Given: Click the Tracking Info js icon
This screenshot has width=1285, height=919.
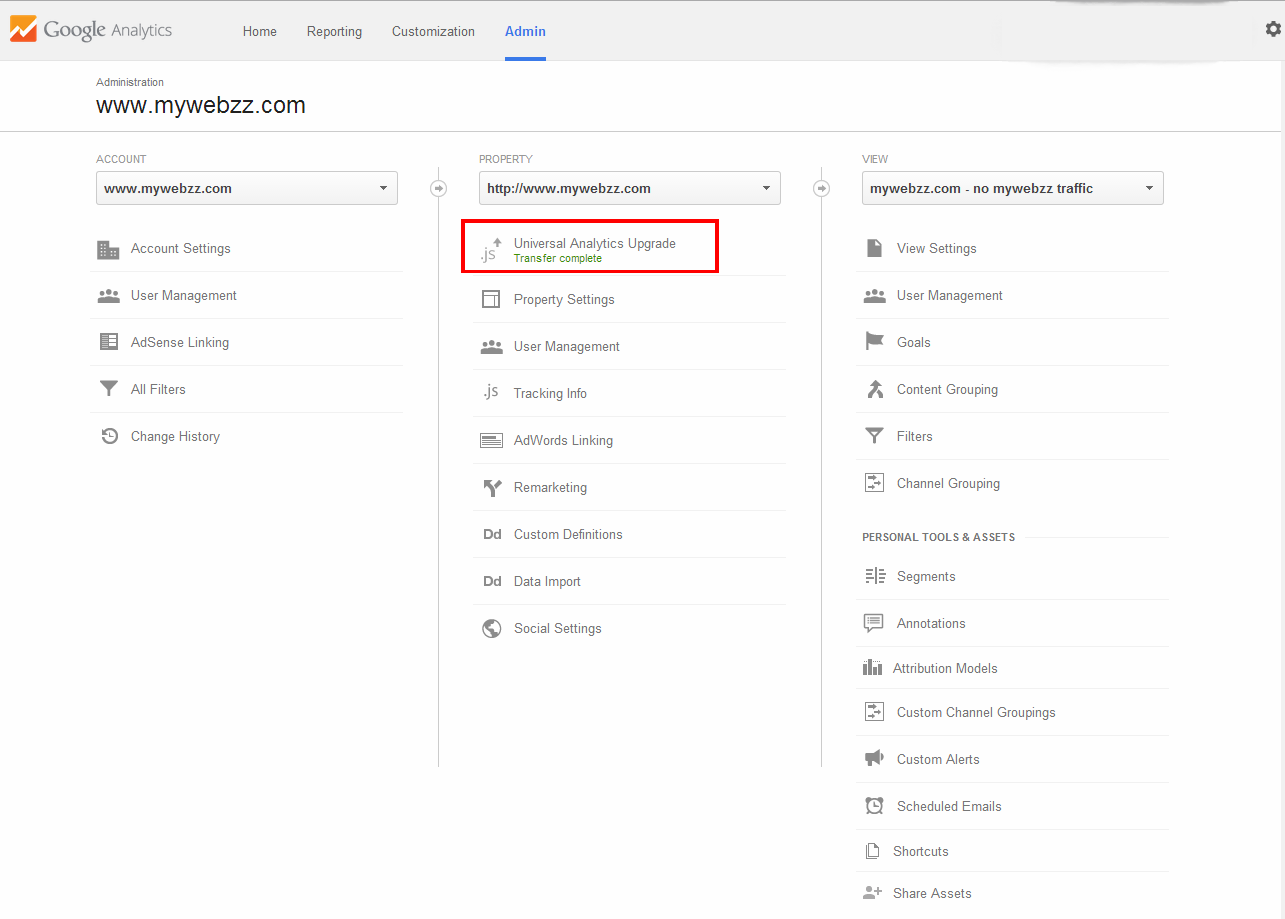Looking at the screenshot, I should point(490,393).
